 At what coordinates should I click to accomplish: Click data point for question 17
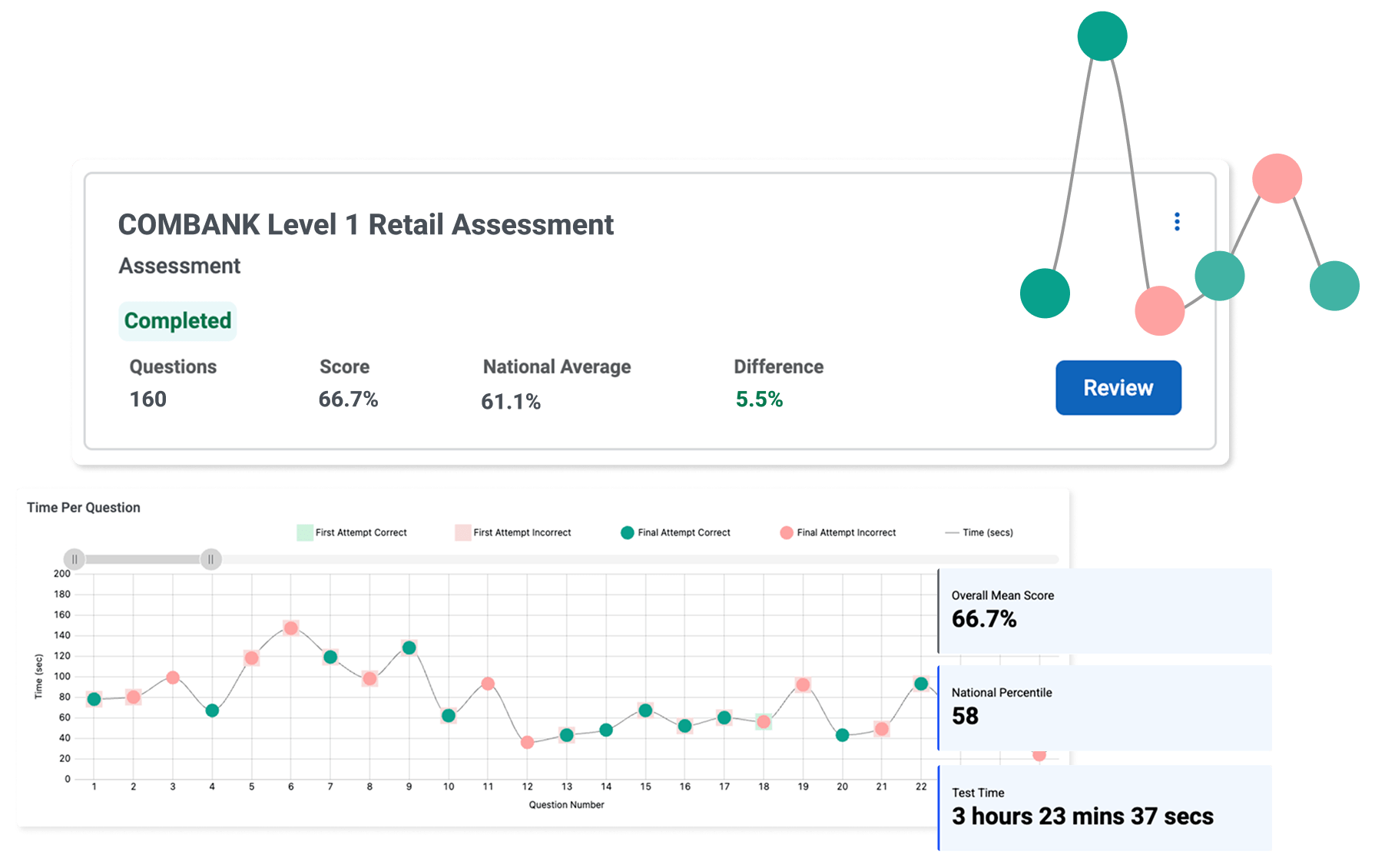[724, 717]
